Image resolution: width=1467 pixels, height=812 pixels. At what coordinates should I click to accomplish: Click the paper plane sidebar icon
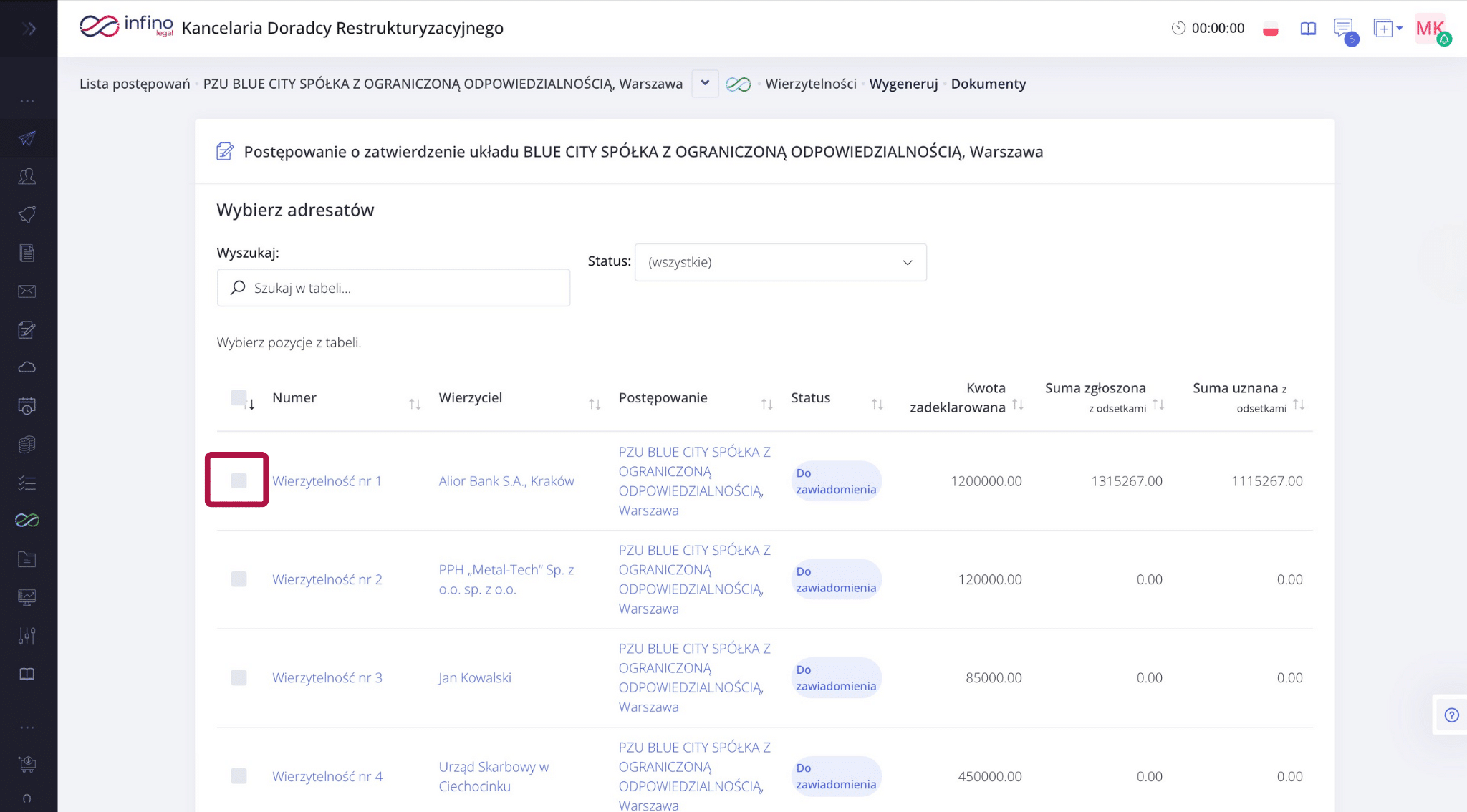click(x=27, y=138)
